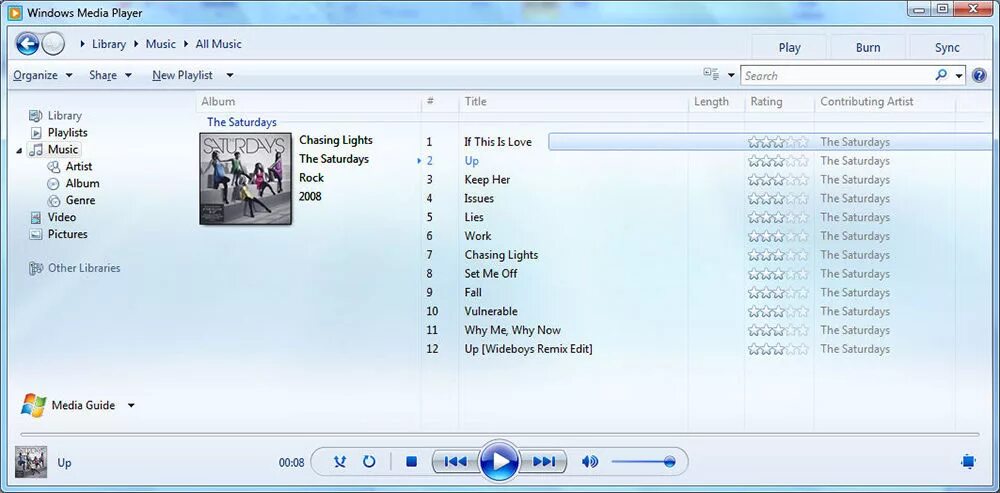Go back with the blue back arrow
This screenshot has width=1000, height=493.
click(27, 44)
